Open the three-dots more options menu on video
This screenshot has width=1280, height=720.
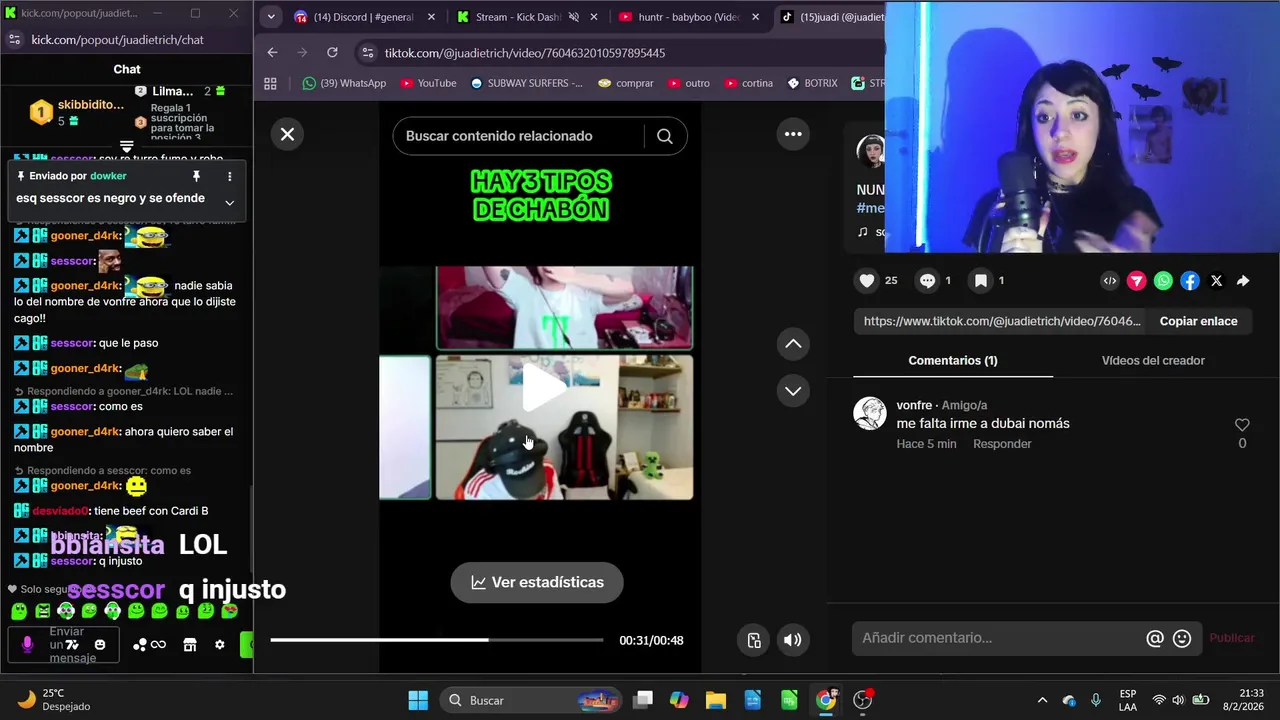(793, 134)
